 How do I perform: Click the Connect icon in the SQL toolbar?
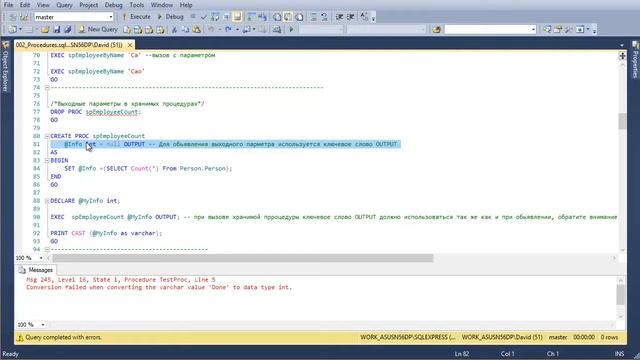[x=13, y=17]
